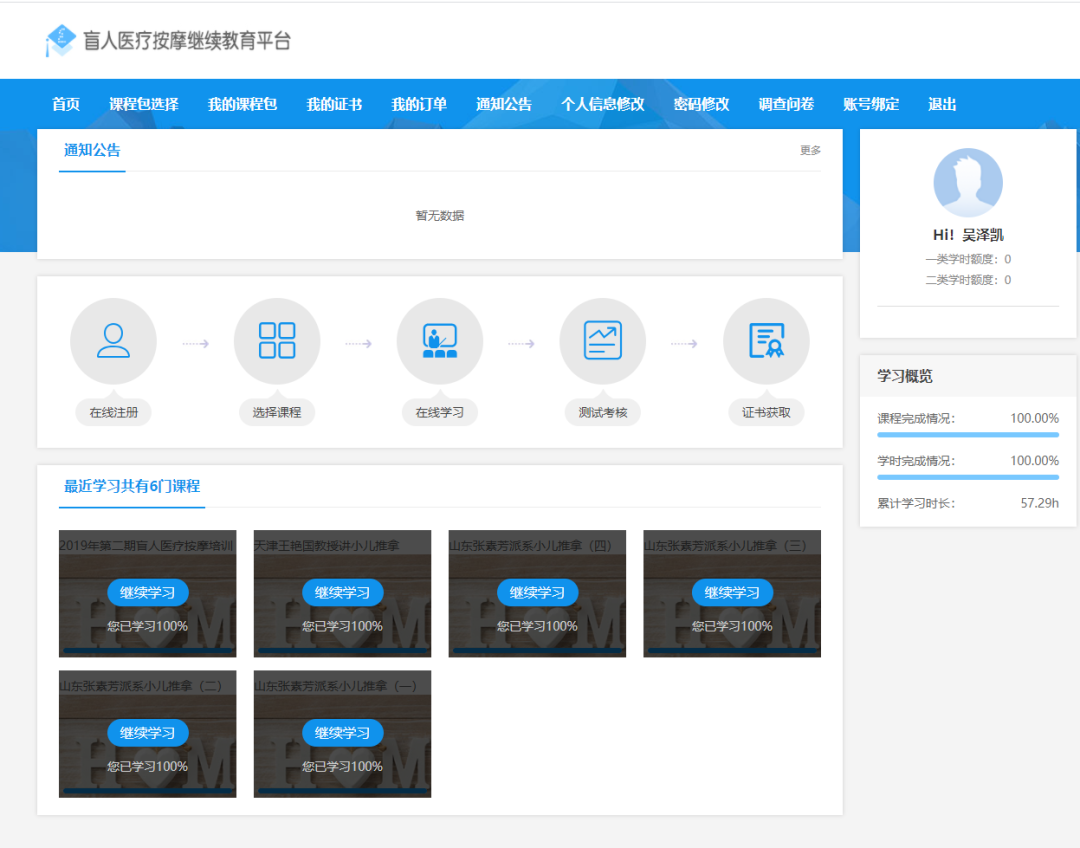Image resolution: width=1080 pixels, height=848 pixels.
Task: Click the 测试考核 step label
Action: (x=603, y=413)
